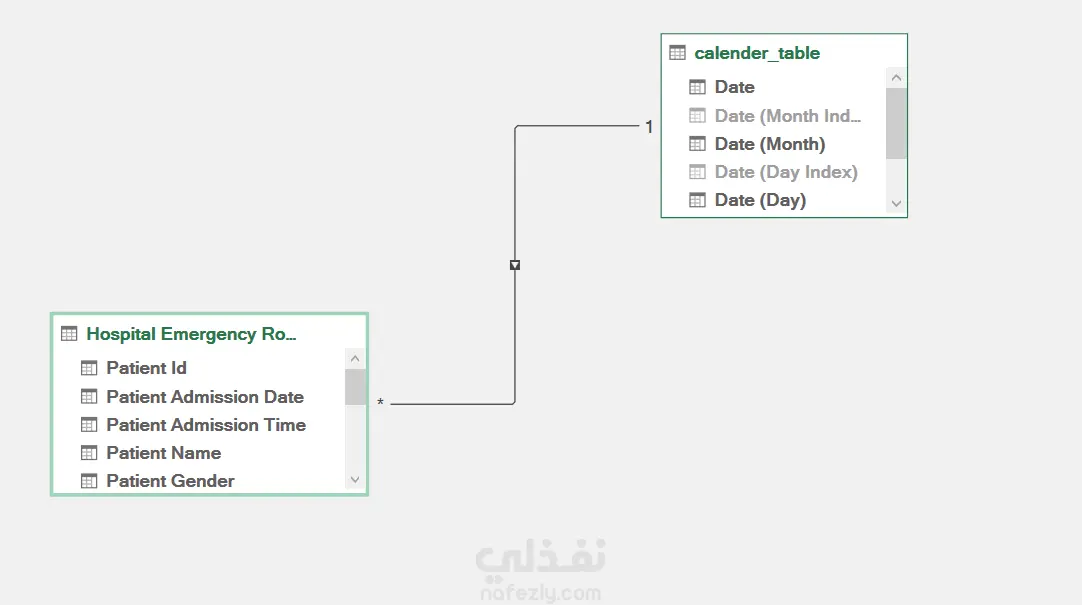Image resolution: width=1082 pixels, height=605 pixels.
Task: Click the column icon beside Patient Gender
Action: point(89,481)
